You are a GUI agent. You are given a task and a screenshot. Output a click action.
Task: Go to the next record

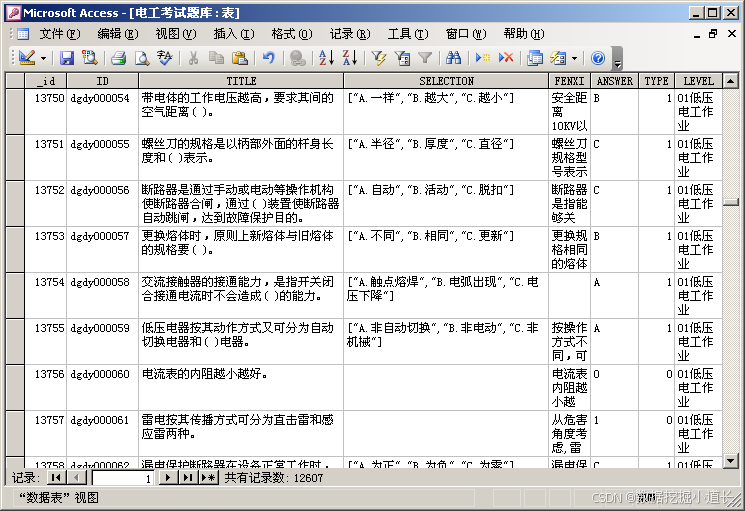pos(168,477)
